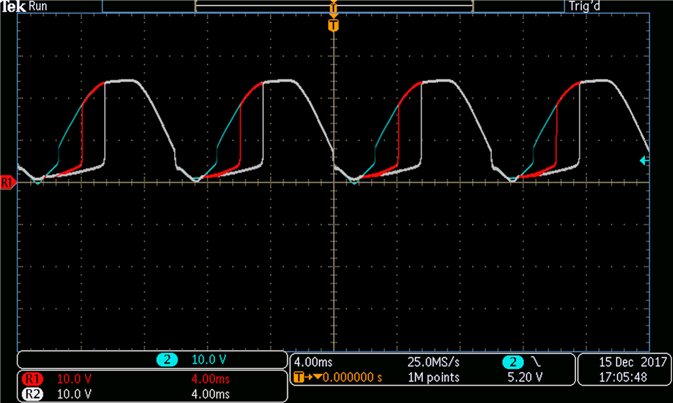Click the 5.20 V trigger level readout

point(525,377)
